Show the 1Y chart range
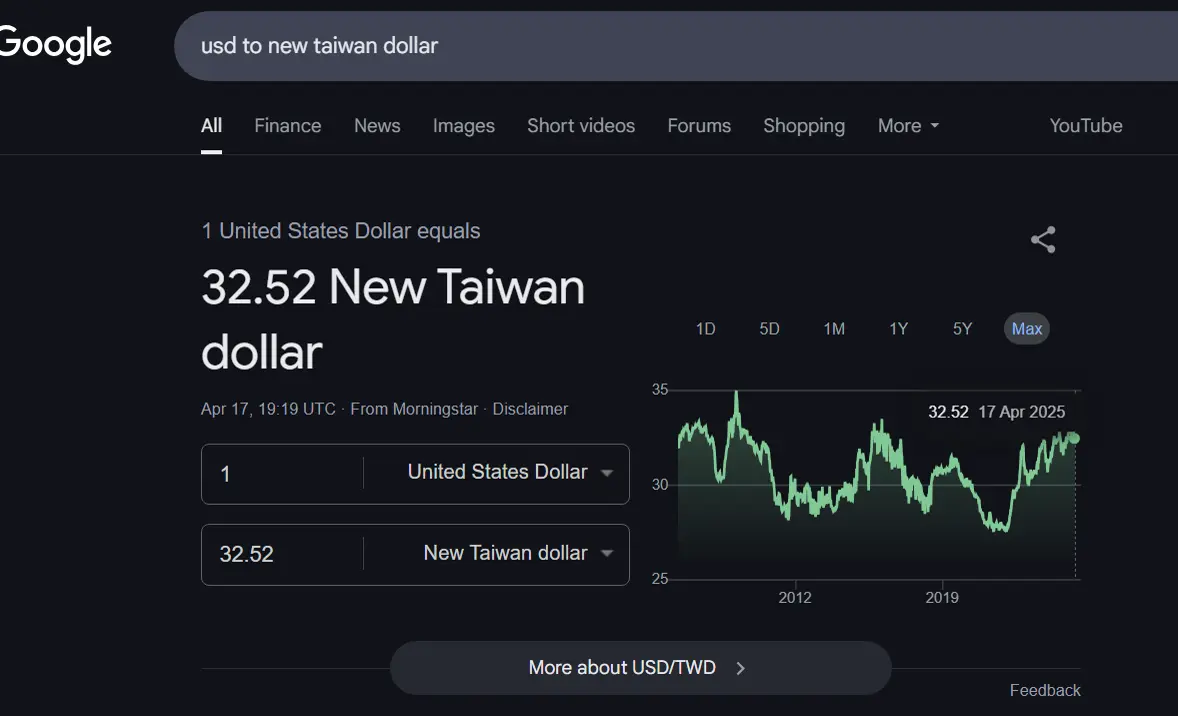This screenshot has height=716, width=1178. (x=898, y=329)
